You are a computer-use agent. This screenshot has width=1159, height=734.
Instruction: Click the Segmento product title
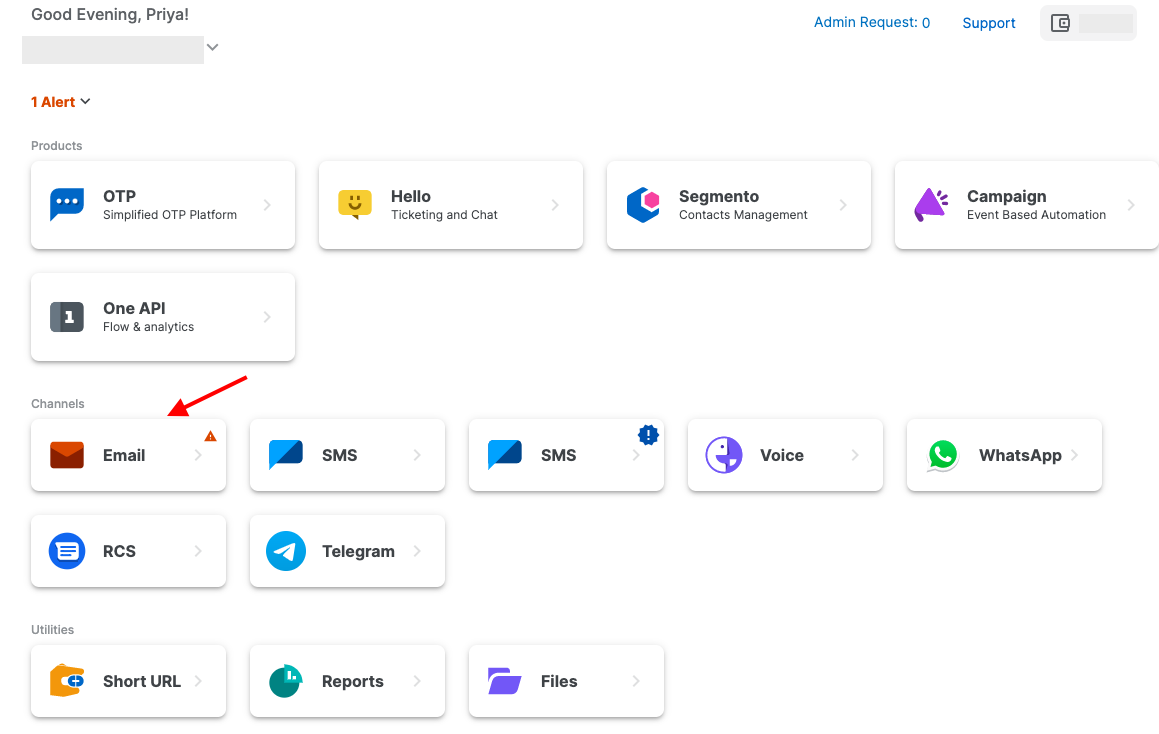click(x=719, y=197)
